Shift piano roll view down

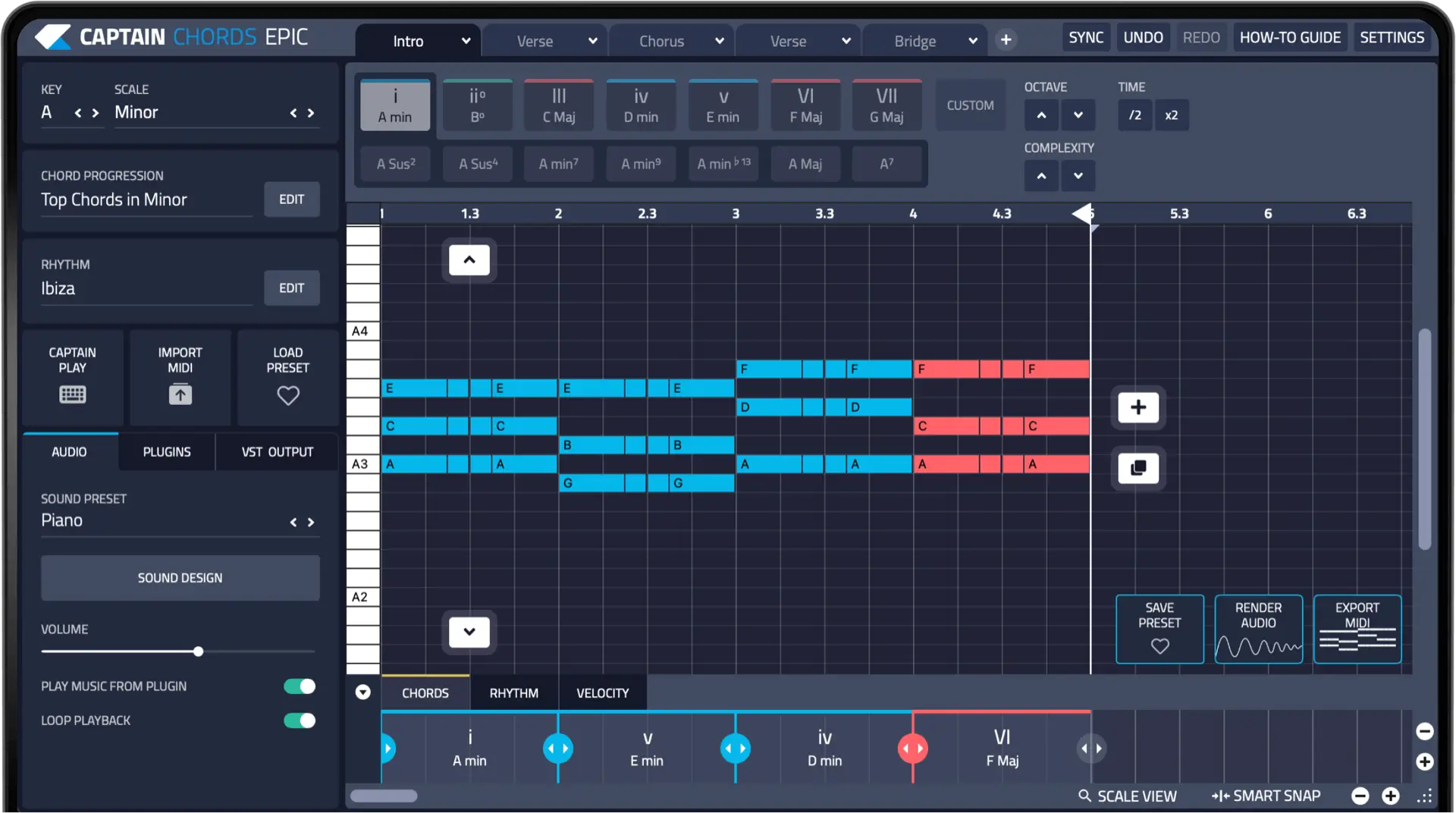coord(469,632)
